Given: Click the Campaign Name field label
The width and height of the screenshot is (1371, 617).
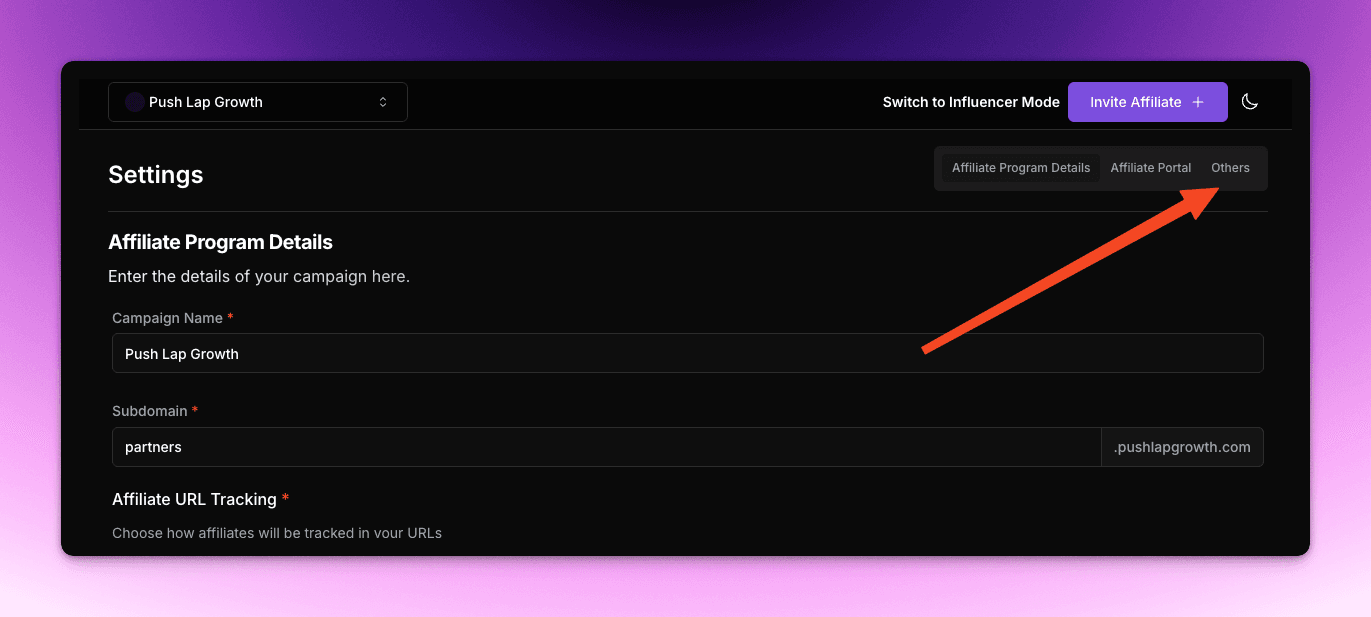Looking at the screenshot, I should pos(167,318).
